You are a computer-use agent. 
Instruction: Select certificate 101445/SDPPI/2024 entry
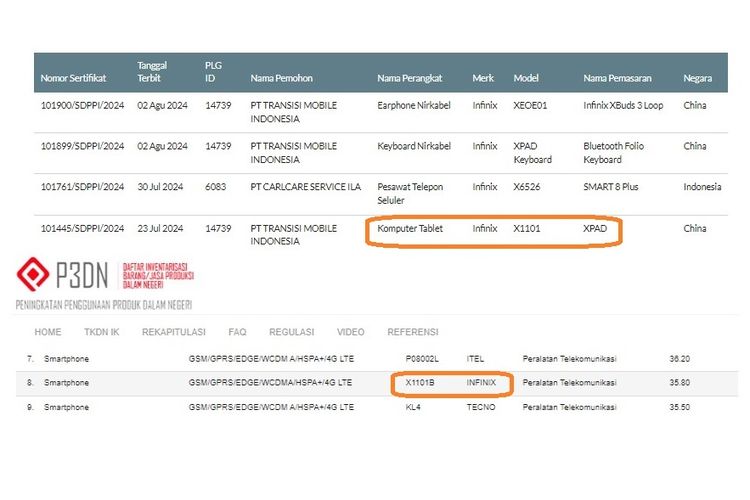coord(82,229)
